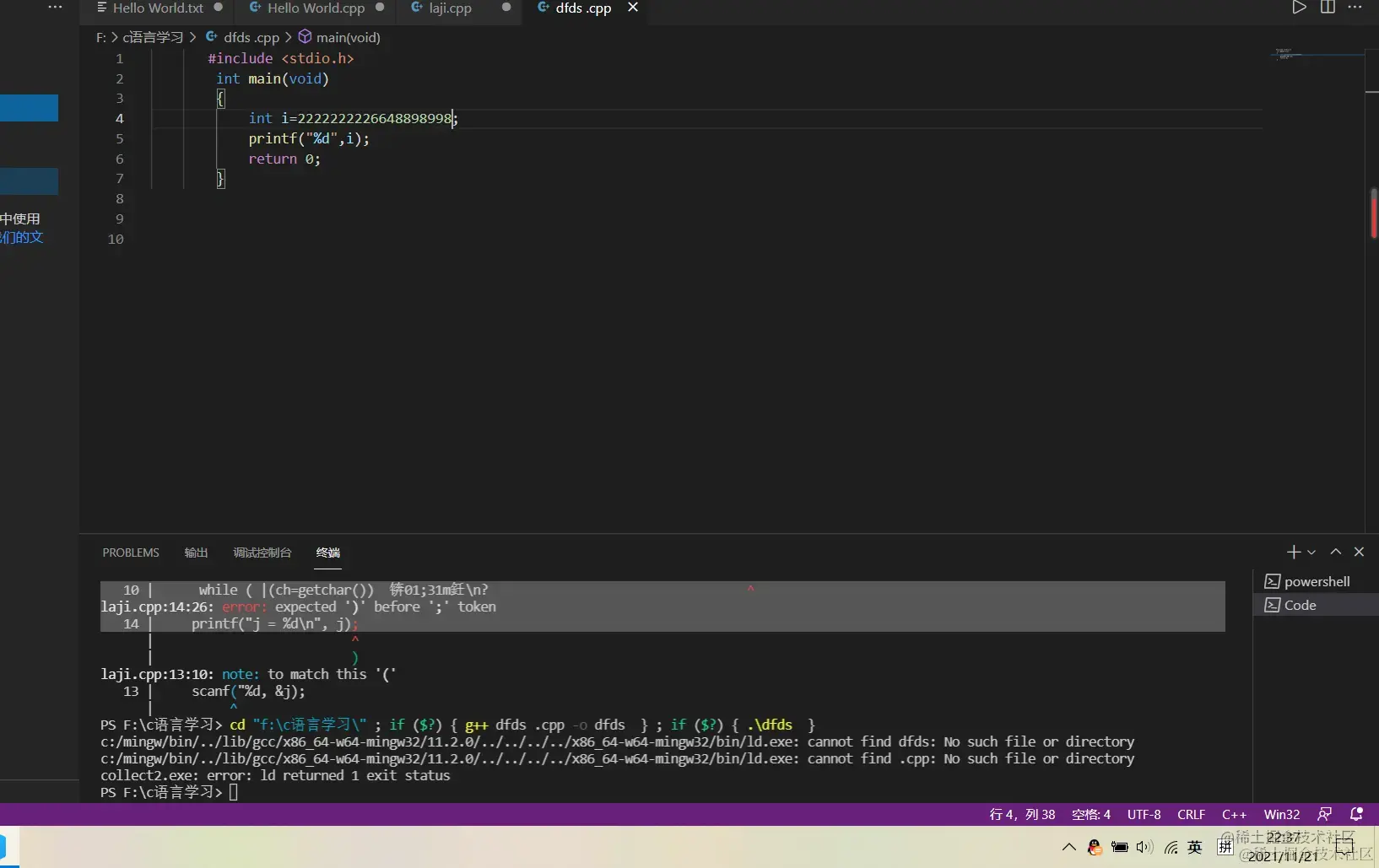The height and width of the screenshot is (868, 1379).
Task: Select the dfds .cpp tab
Action: 584,8
